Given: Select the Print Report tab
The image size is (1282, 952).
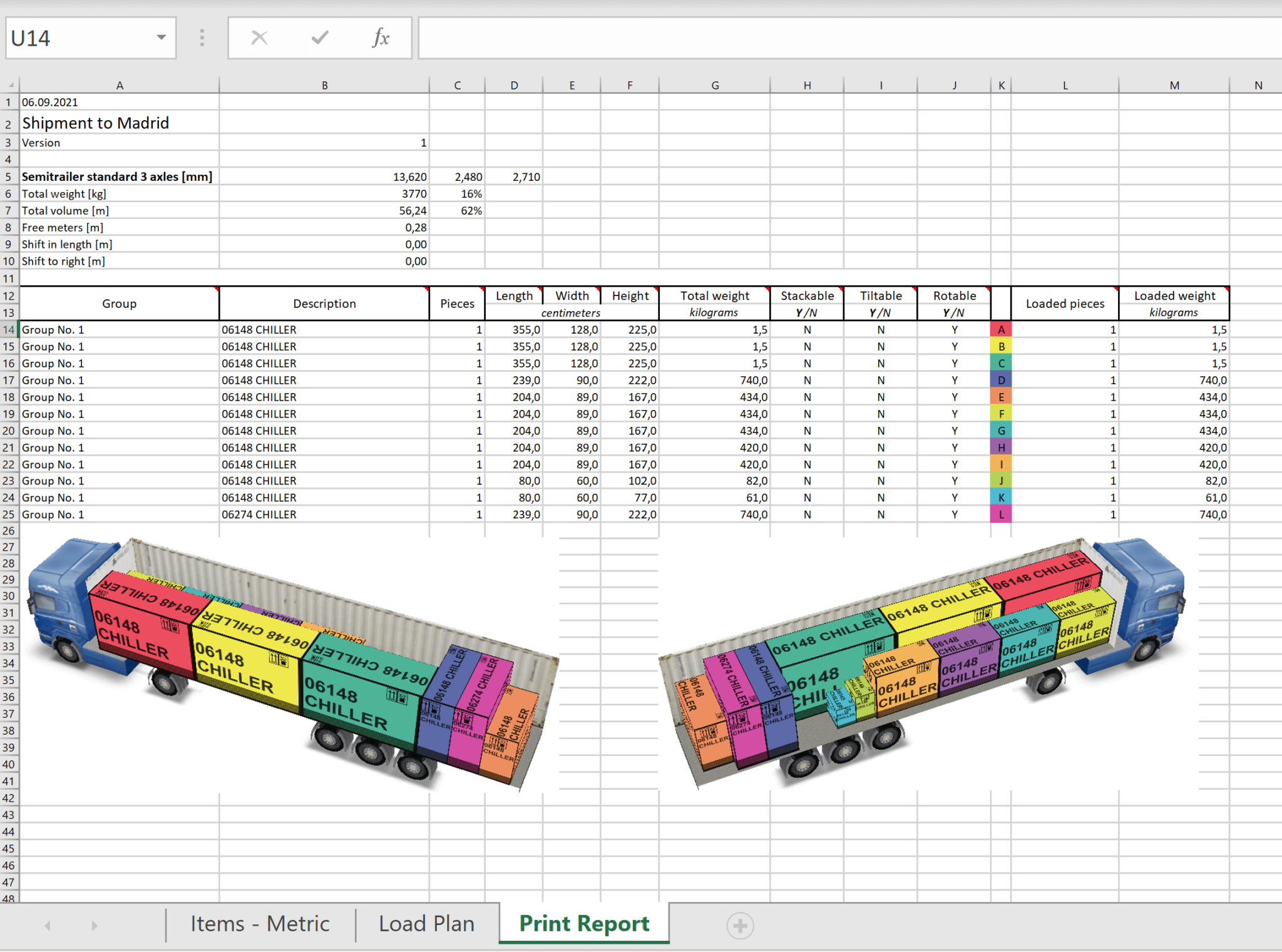Looking at the screenshot, I should [x=583, y=924].
